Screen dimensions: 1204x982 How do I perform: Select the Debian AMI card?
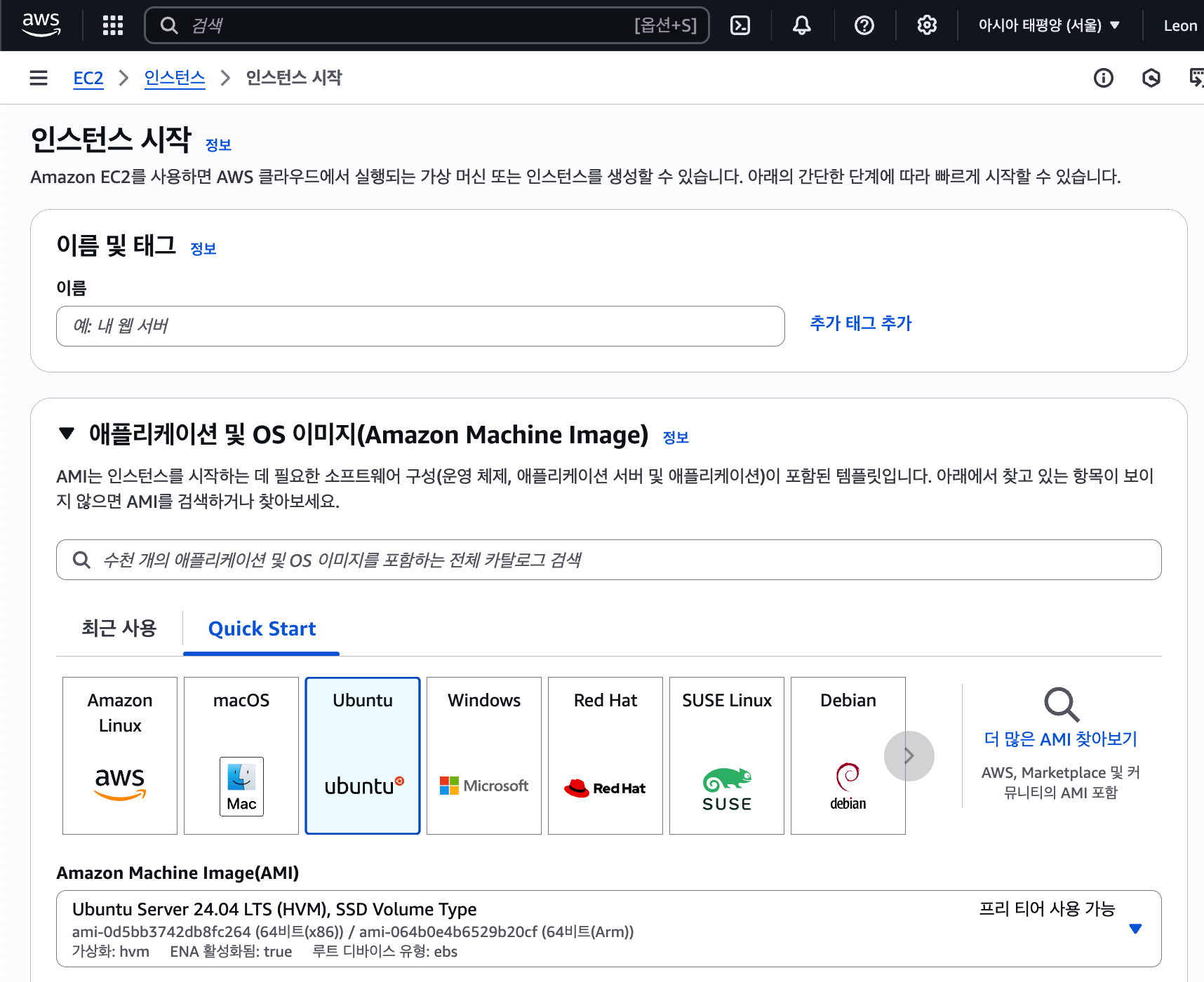(848, 755)
